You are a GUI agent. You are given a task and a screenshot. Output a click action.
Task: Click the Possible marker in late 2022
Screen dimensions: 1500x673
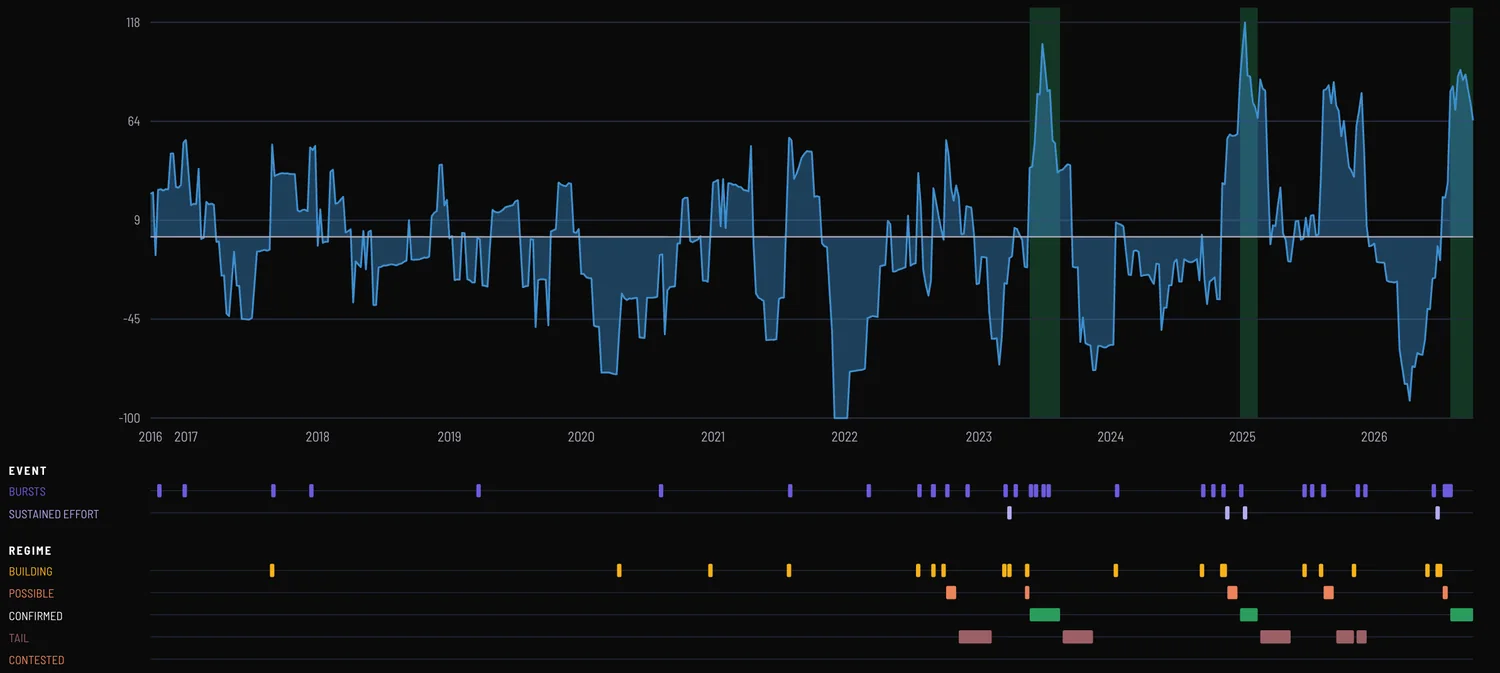(951, 593)
